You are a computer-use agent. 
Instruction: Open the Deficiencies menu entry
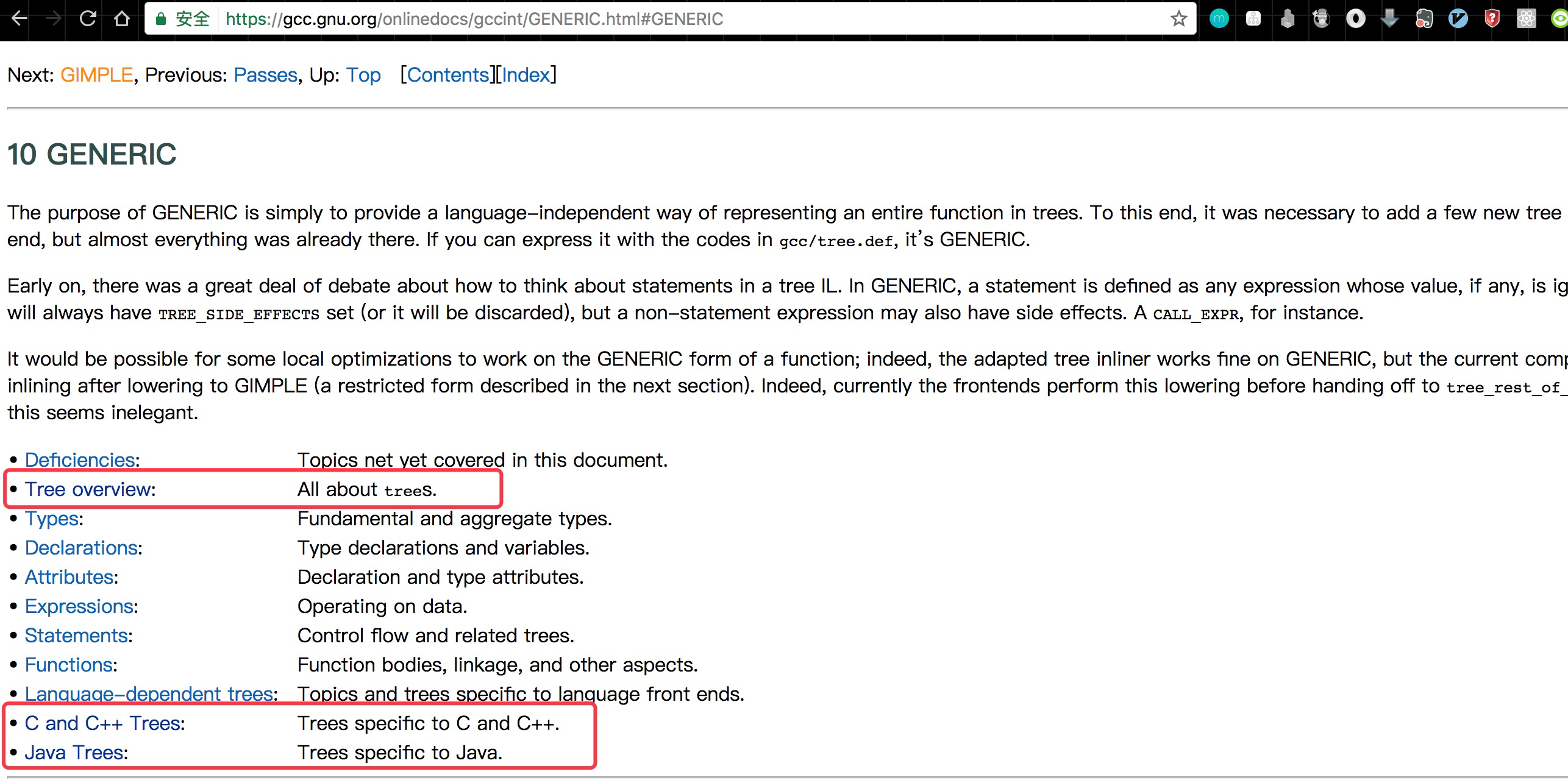click(x=80, y=460)
